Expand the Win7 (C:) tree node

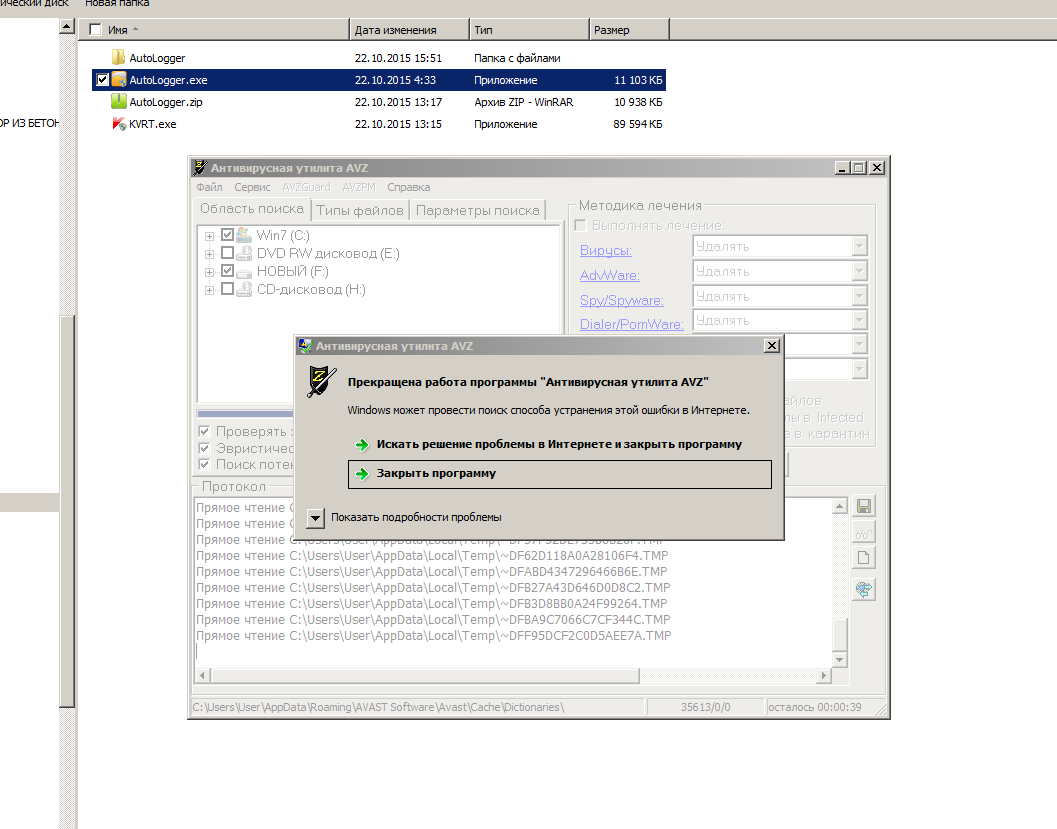(210, 236)
